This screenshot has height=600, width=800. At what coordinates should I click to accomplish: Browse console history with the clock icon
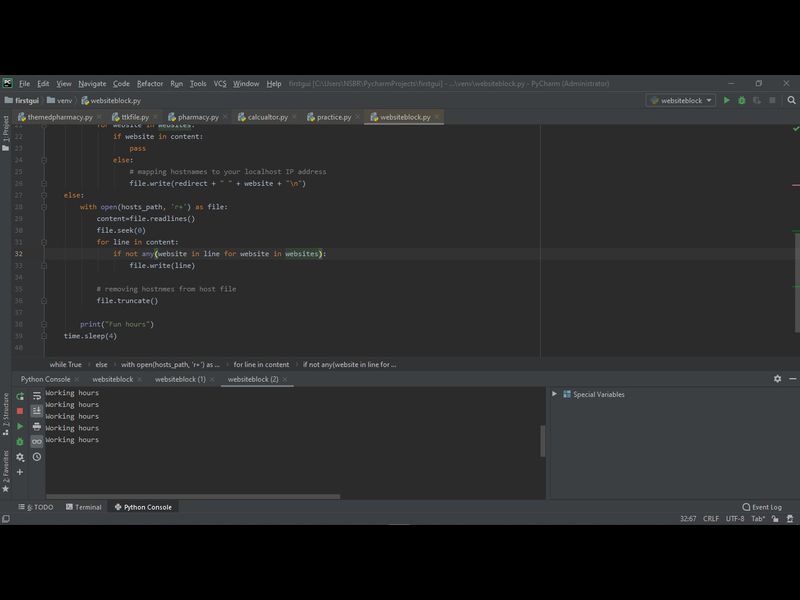(x=37, y=457)
